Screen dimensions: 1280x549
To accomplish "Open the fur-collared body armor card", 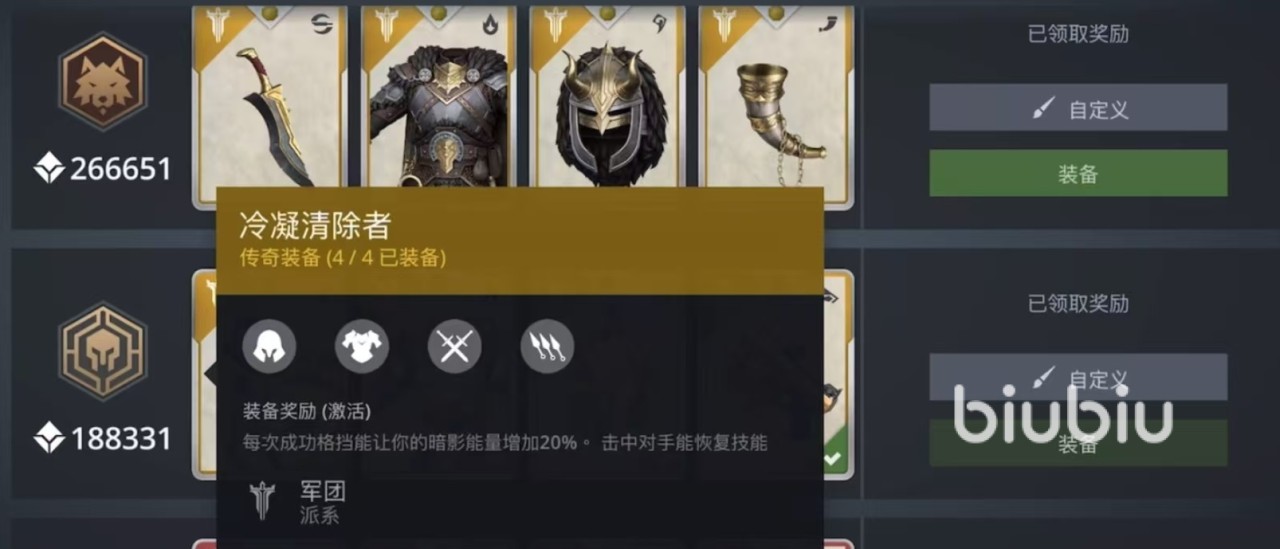I will [439, 97].
